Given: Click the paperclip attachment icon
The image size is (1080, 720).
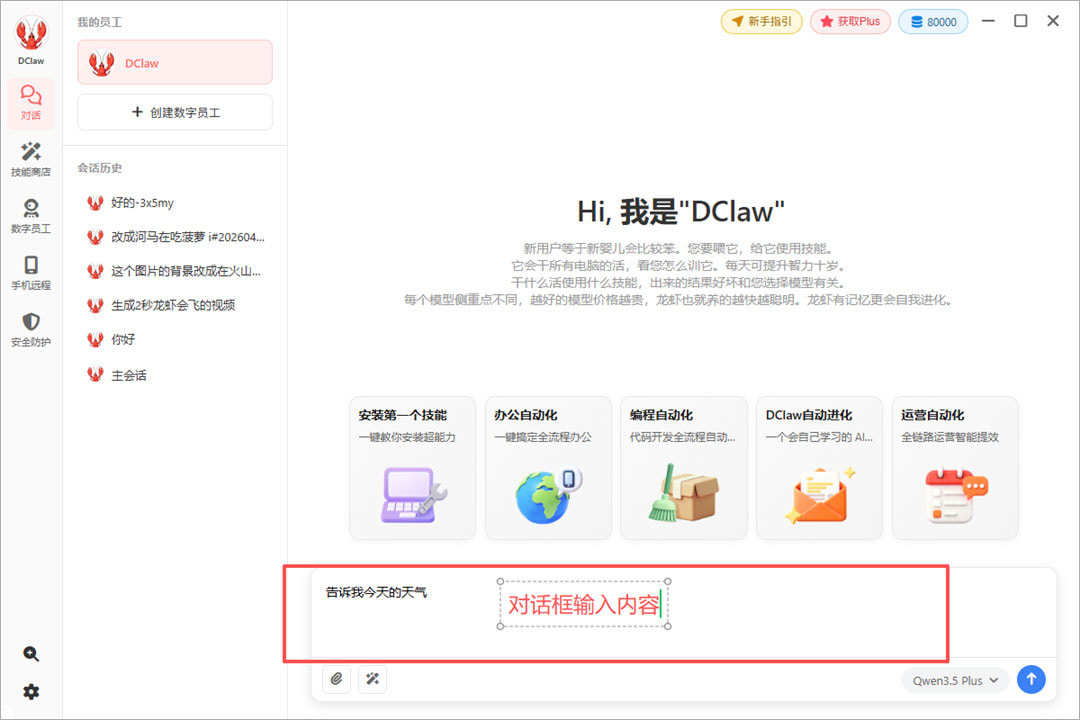Looking at the screenshot, I should pos(336,679).
